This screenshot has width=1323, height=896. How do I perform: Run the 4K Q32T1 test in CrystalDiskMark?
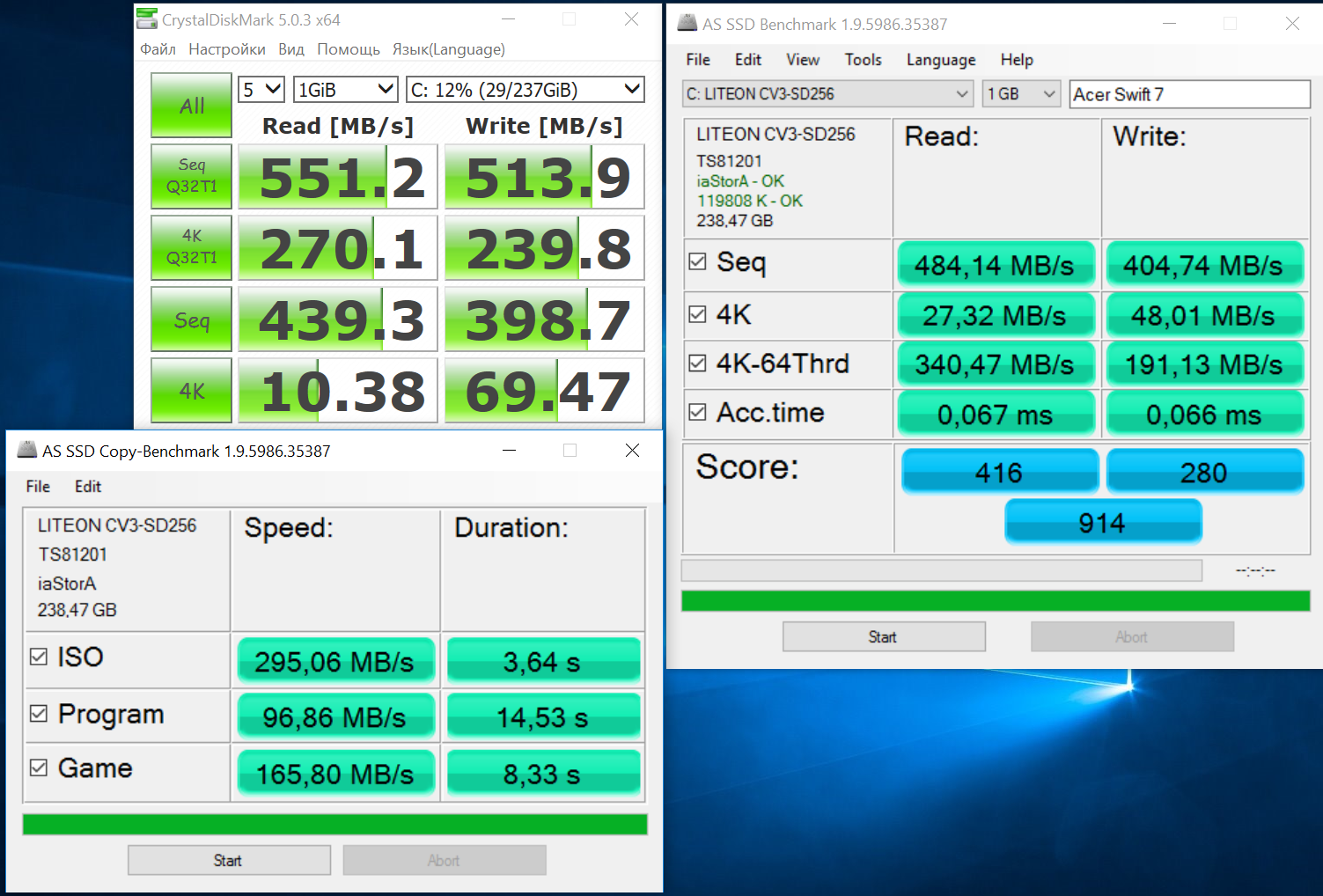pyautogui.click(x=191, y=247)
